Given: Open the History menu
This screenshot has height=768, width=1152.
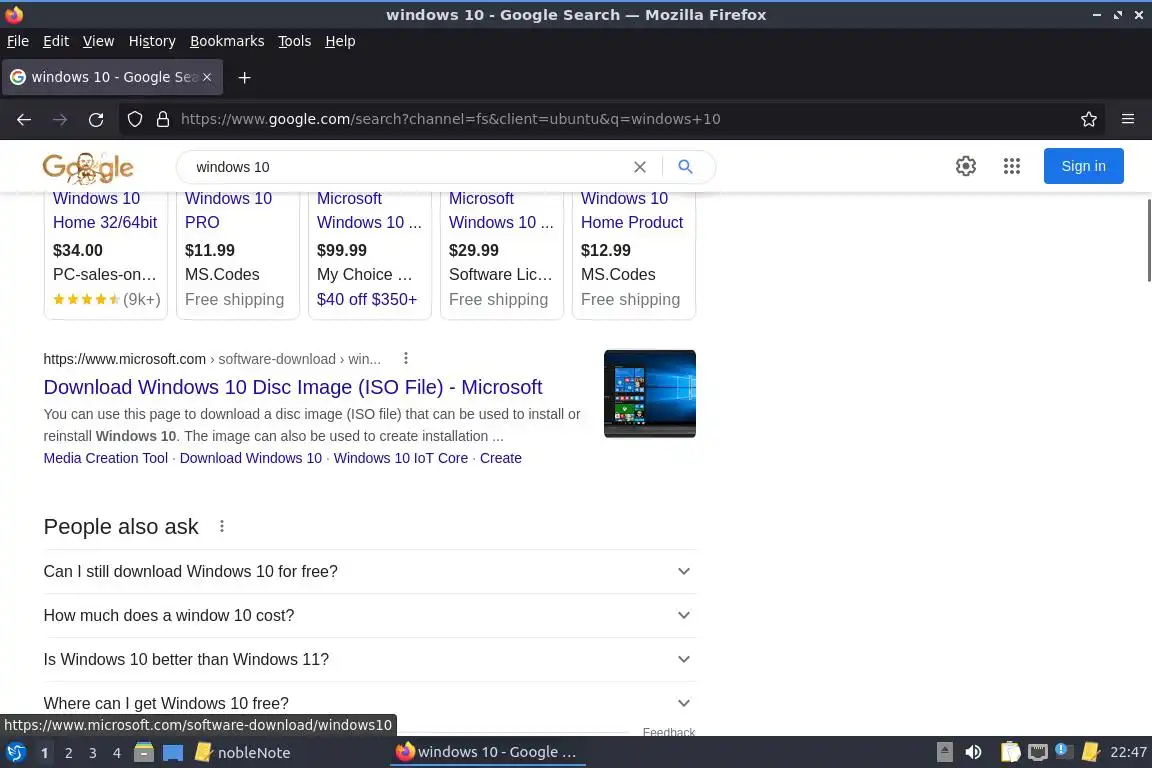Looking at the screenshot, I should (152, 41).
